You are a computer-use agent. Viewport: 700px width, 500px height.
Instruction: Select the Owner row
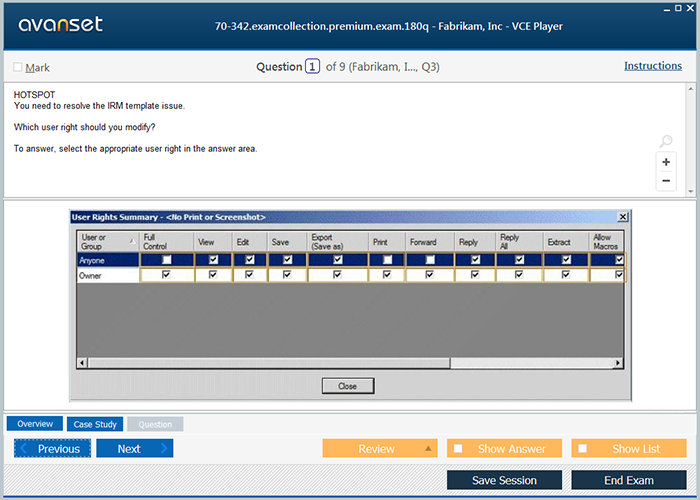(x=350, y=275)
